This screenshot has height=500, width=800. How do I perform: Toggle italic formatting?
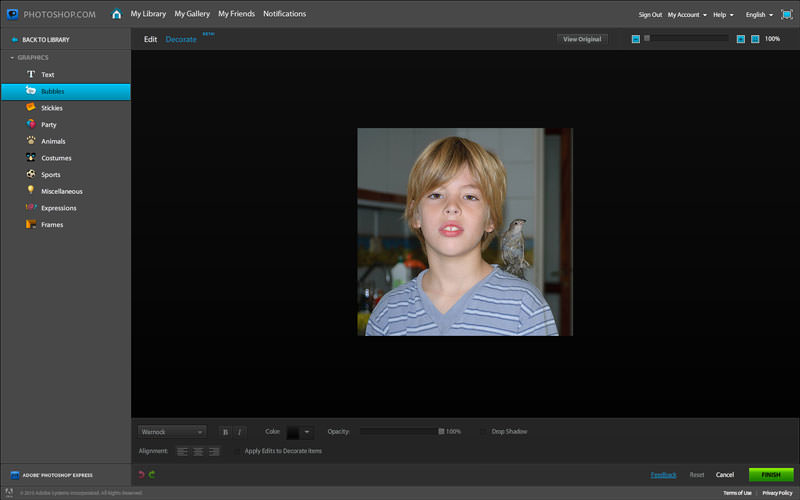[x=239, y=432]
